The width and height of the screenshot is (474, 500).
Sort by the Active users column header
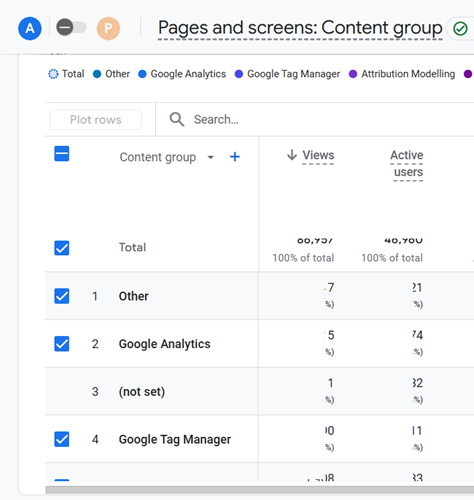pyautogui.click(x=407, y=164)
